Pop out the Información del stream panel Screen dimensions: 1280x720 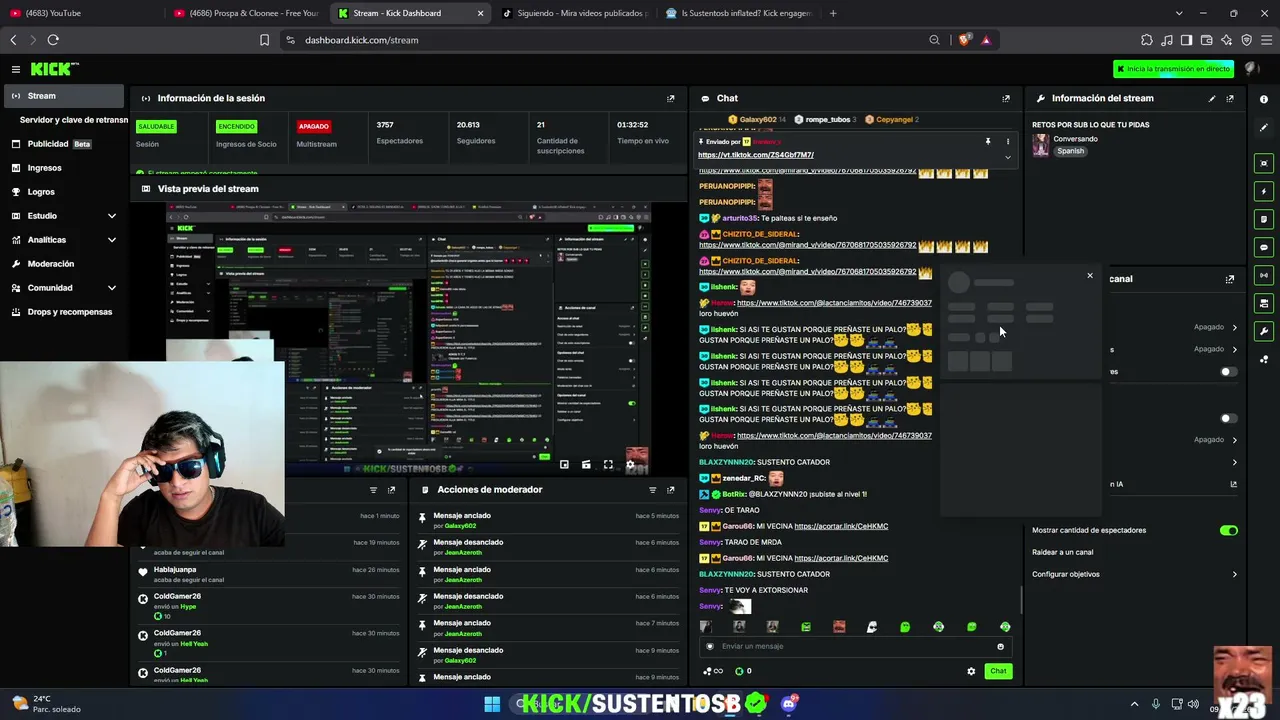click(1230, 98)
